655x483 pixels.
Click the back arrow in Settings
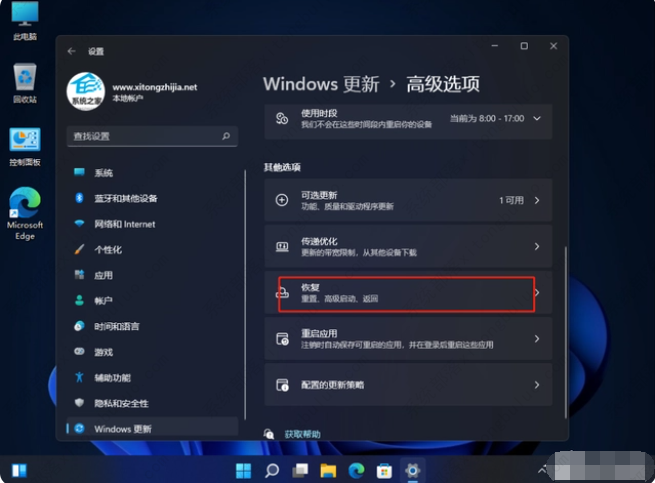(71, 51)
